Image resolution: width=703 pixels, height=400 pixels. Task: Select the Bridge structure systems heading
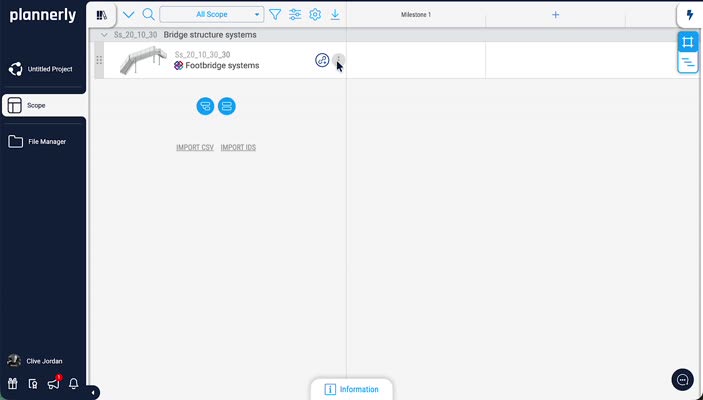(x=210, y=35)
